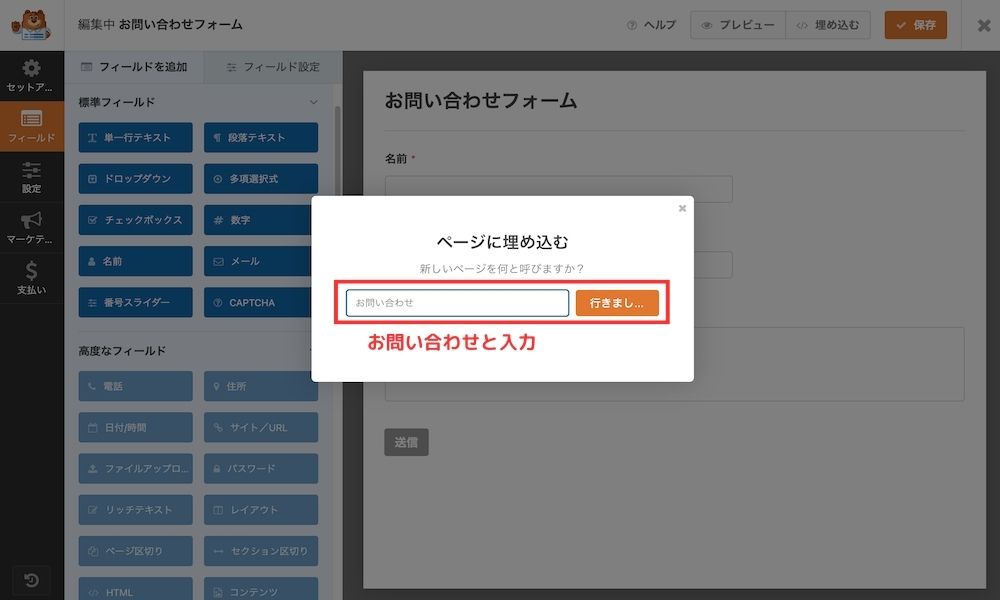Add a コンテンツ field
The height and width of the screenshot is (600, 1000).
click(261, 589)
